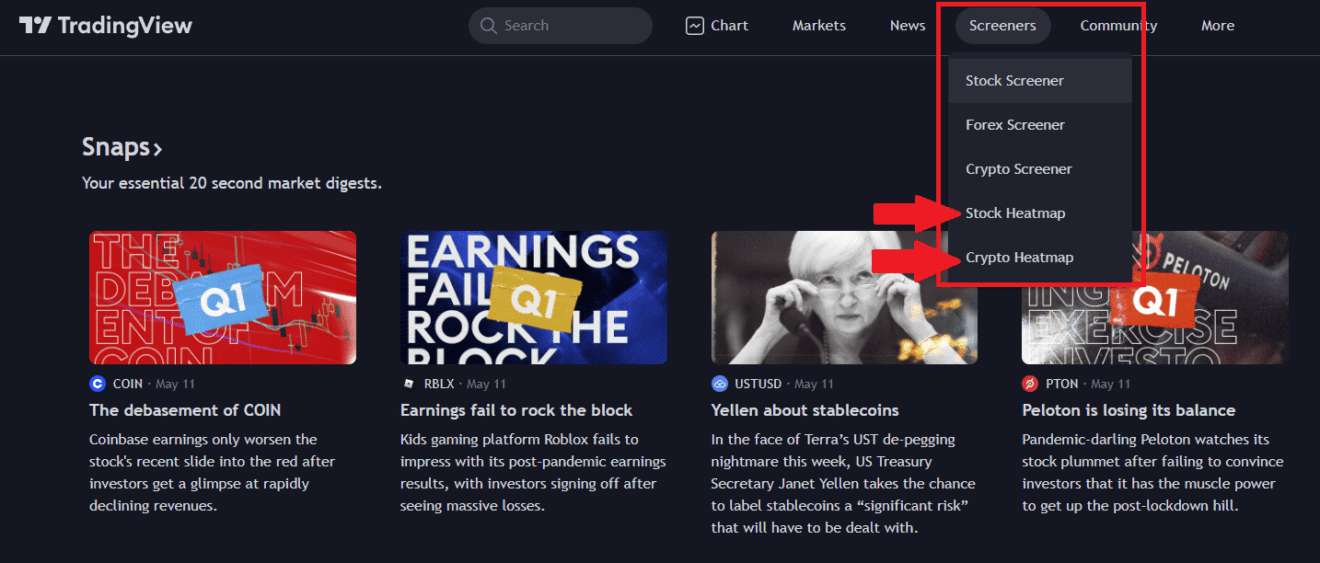The image size is (1320, 563).
Task: Expand the Screeners dropdown menu
Action: (x=1002, y=26)
